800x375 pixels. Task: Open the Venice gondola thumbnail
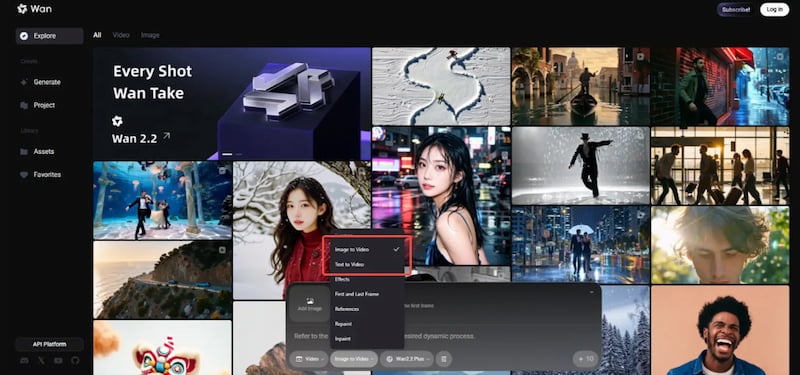coord(581,86)
